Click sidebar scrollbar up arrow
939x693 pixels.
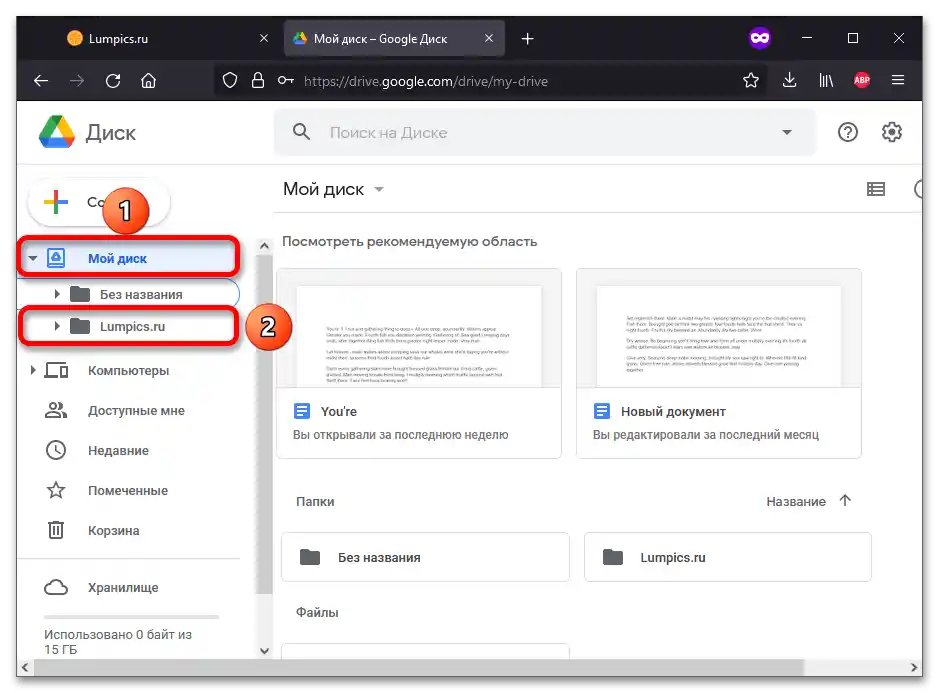coord(264,246)
